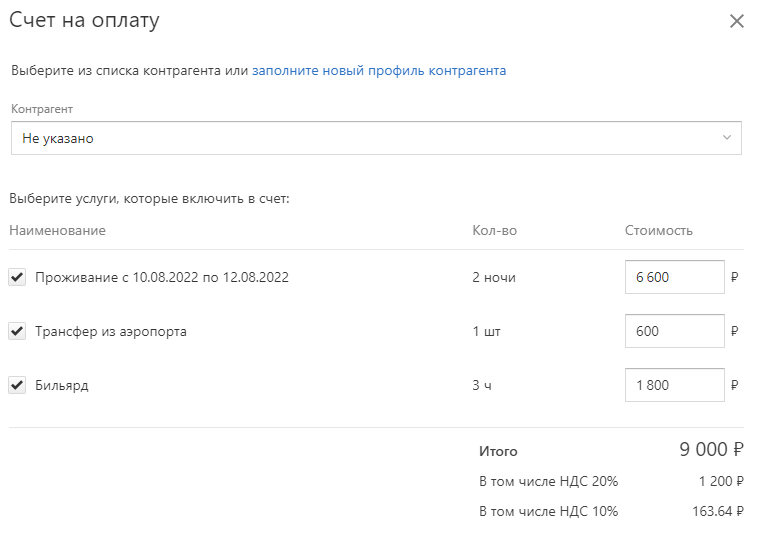Image resolution: width=758 pixels, height=540 pixels.
Task: Click the ruble sign next to 6 600
Action: [x=735, y=277]
